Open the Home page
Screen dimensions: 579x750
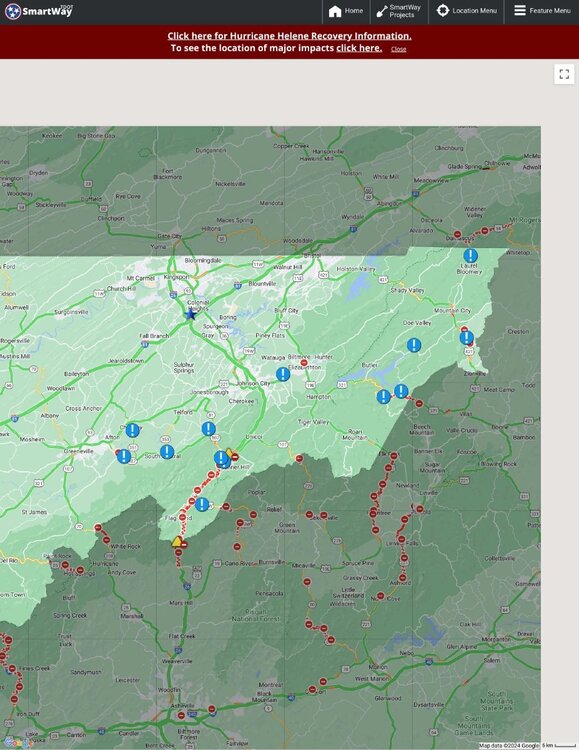(345, 11)
